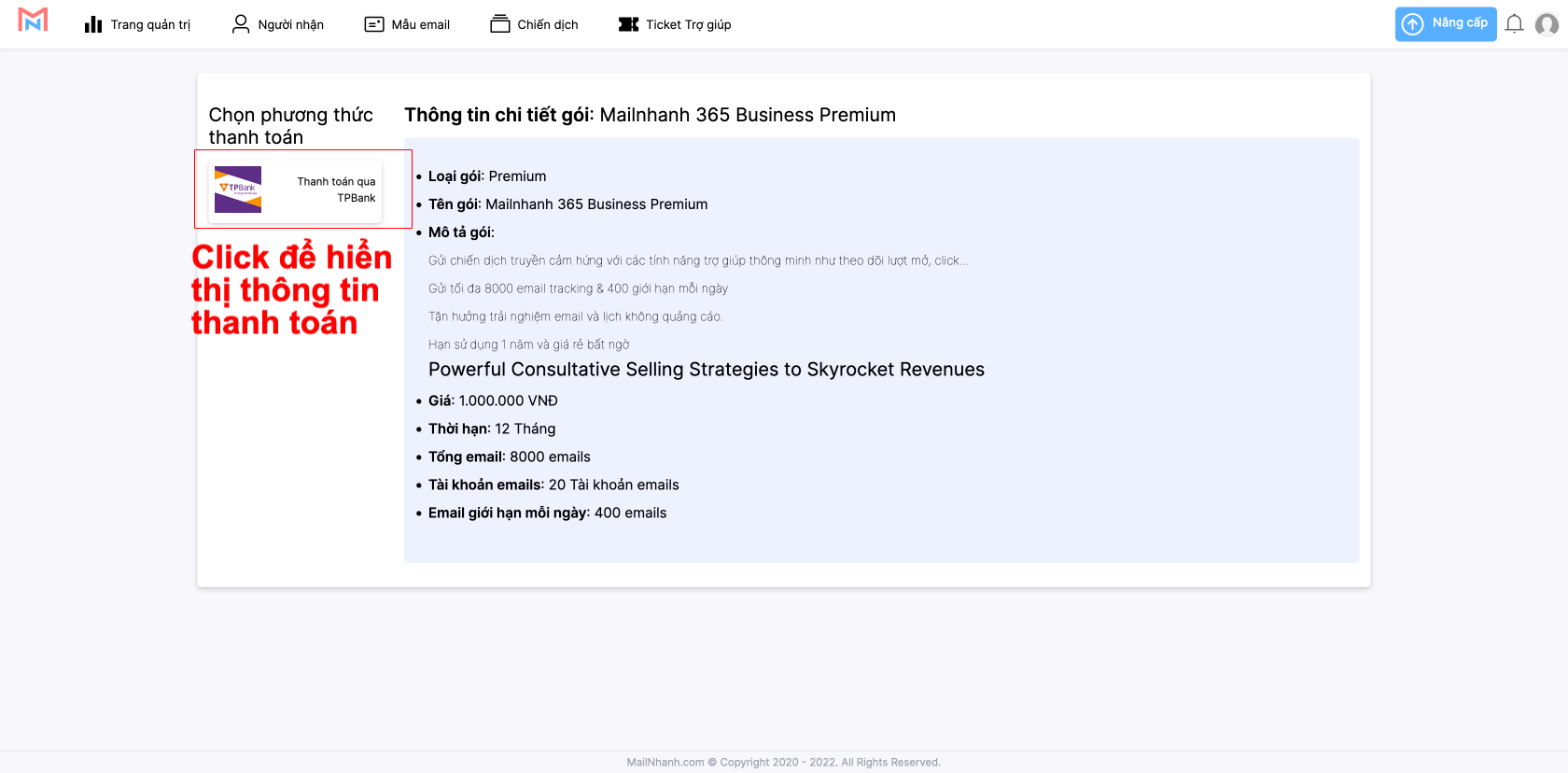The width and height of the screenshot is (1568, 773).
Task: Click the MailNhanh logo icon
Action: click(x=33, y=21)
